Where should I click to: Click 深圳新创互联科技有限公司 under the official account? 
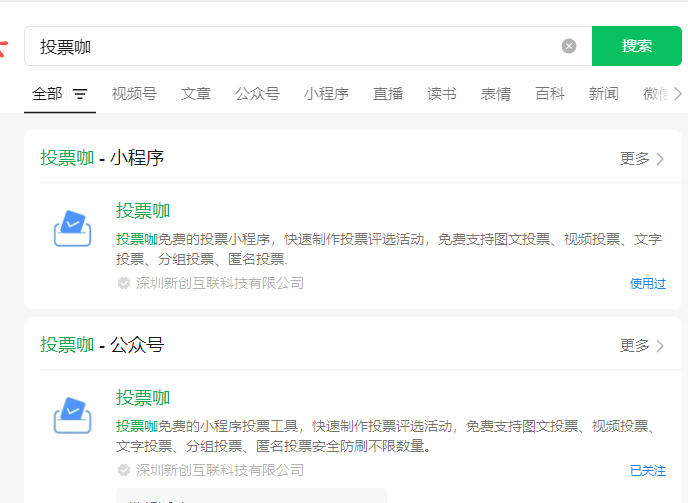pyautogui.click(x=220, y=470)
